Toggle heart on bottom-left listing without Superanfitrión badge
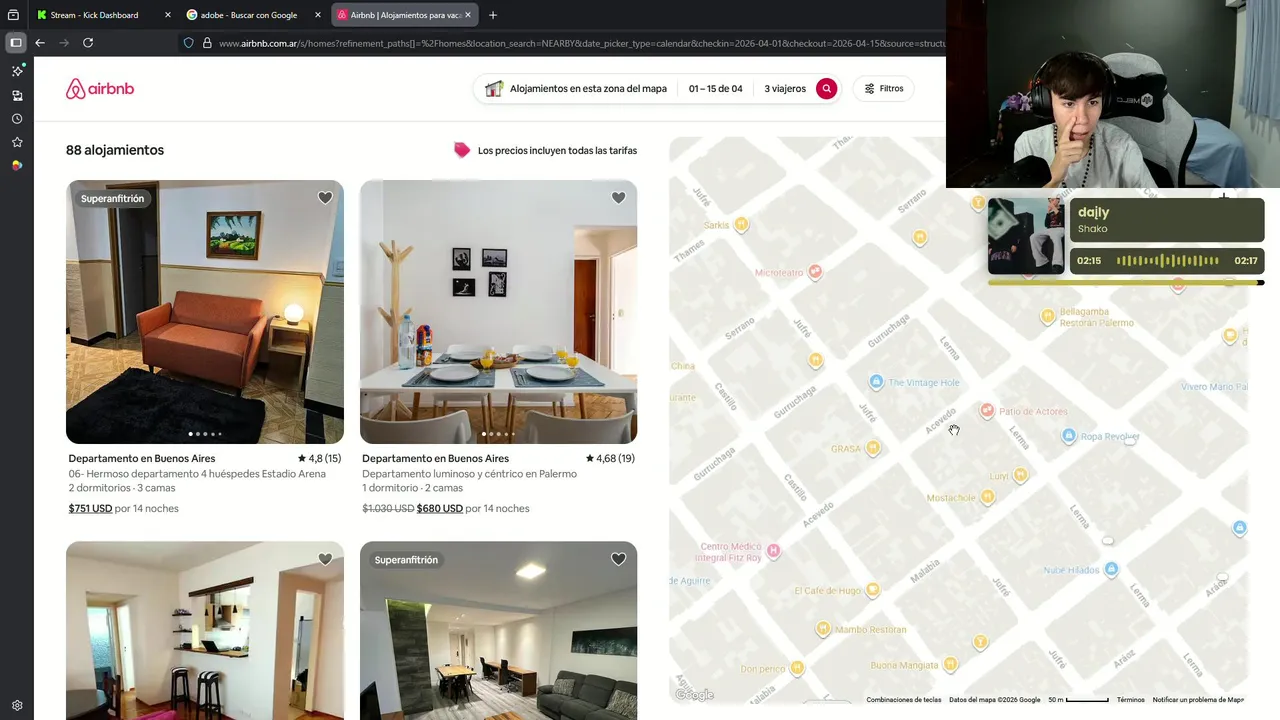Viewport: 1280px width, 720px height. click(325, 559)
